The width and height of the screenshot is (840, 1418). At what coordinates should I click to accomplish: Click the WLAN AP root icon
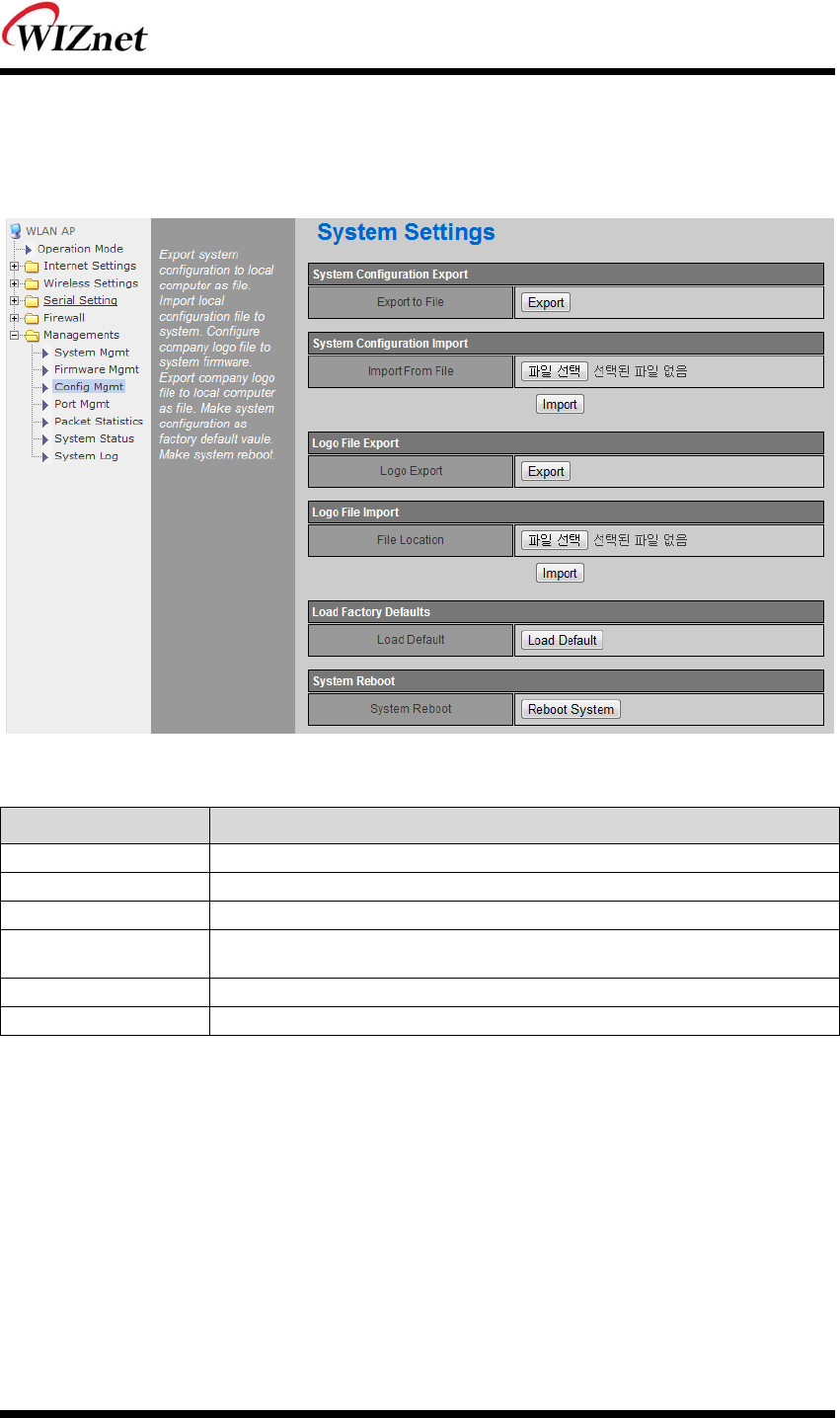(16, 231)
